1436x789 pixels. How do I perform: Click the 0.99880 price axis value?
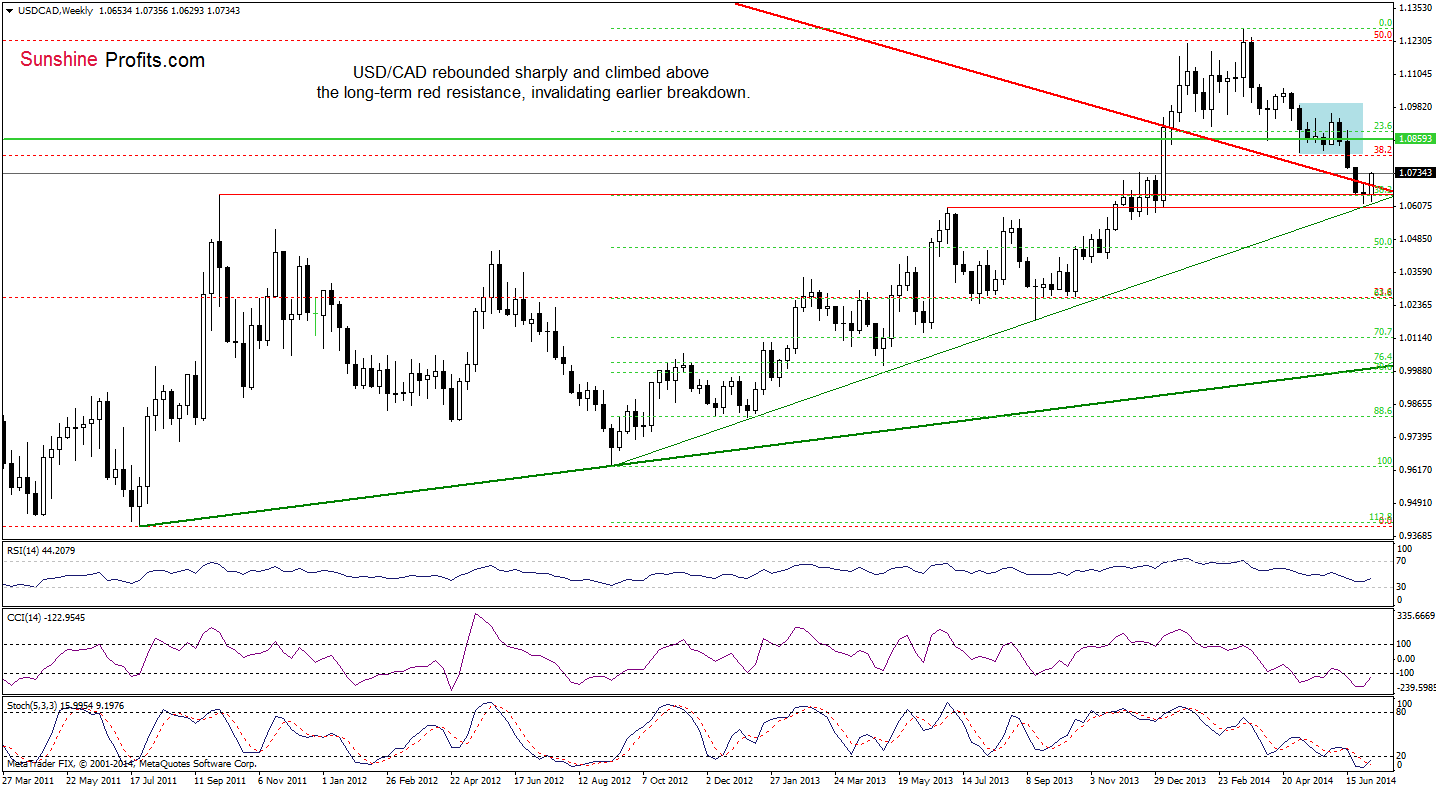point(1416,370)
